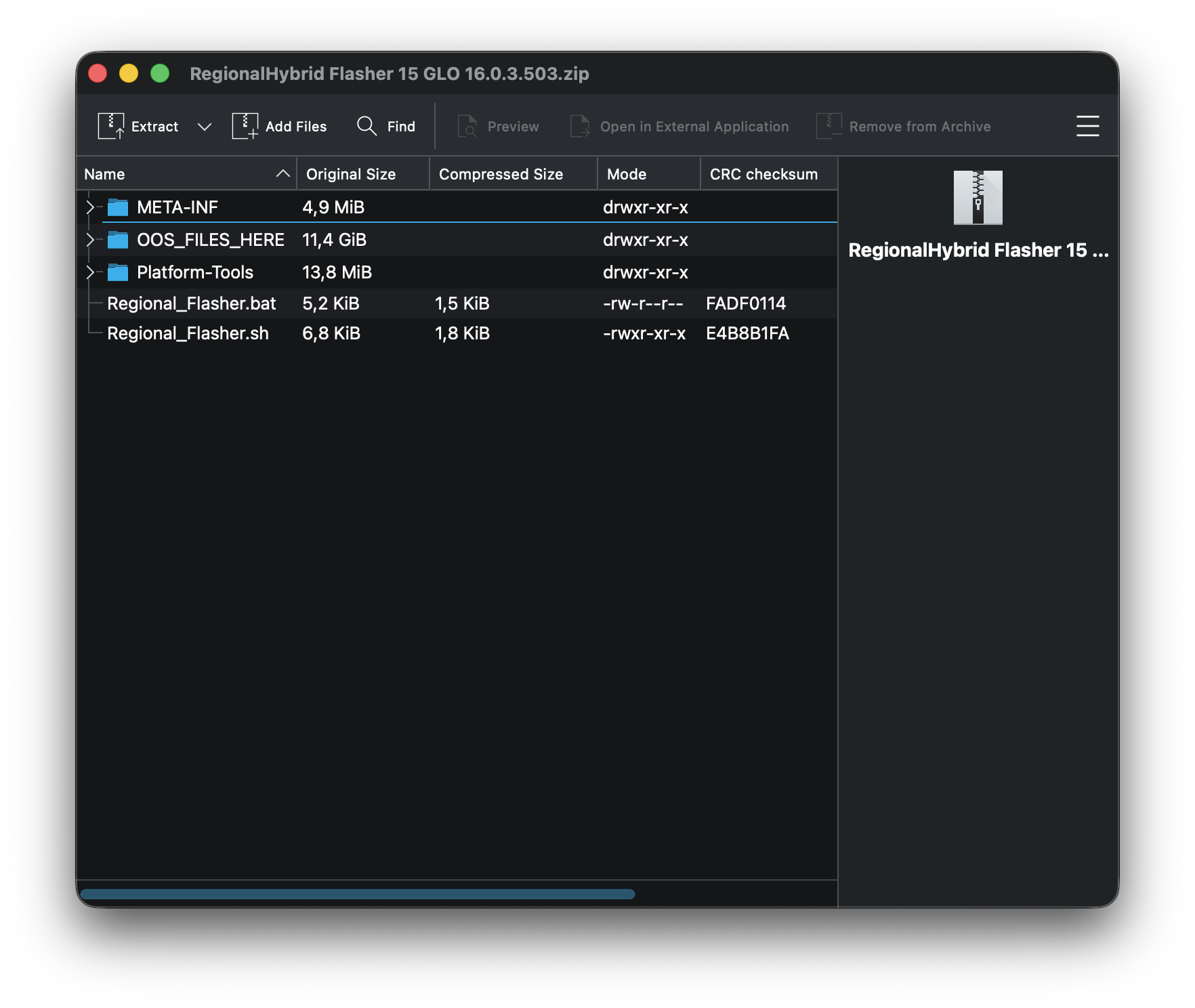
Task: Click the horizontal scrollbar thumb
Action: point(358,894)
